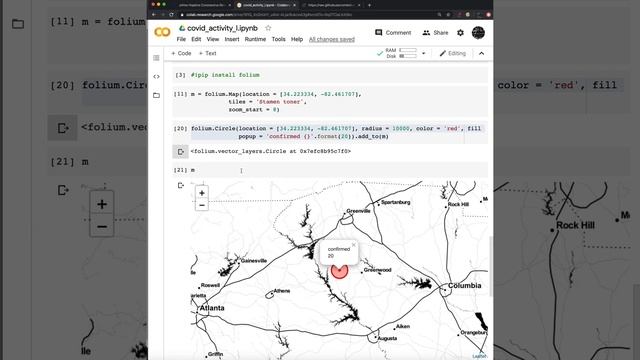Select the folium.Map code cell

point(330,102)
